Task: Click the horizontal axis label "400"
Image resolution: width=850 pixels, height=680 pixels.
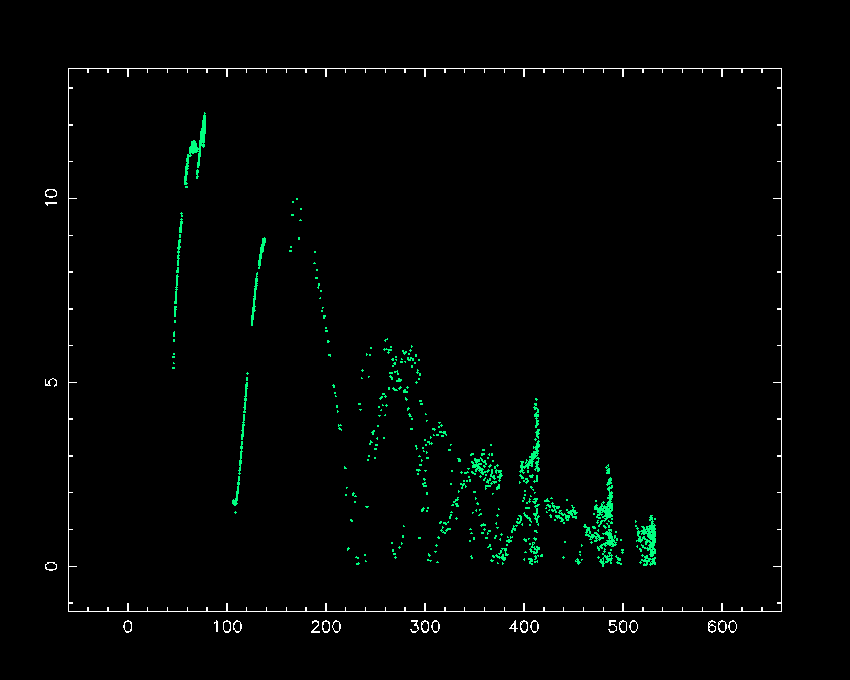Action: point(524,627)
